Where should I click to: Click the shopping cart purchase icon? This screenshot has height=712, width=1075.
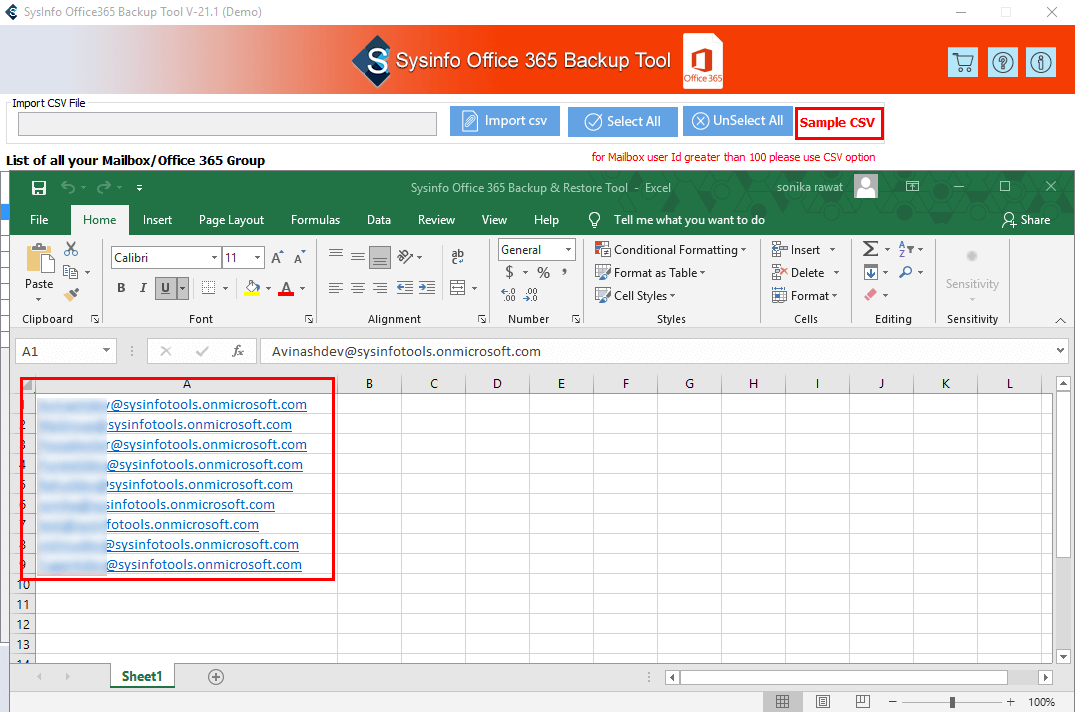point(962,62)
